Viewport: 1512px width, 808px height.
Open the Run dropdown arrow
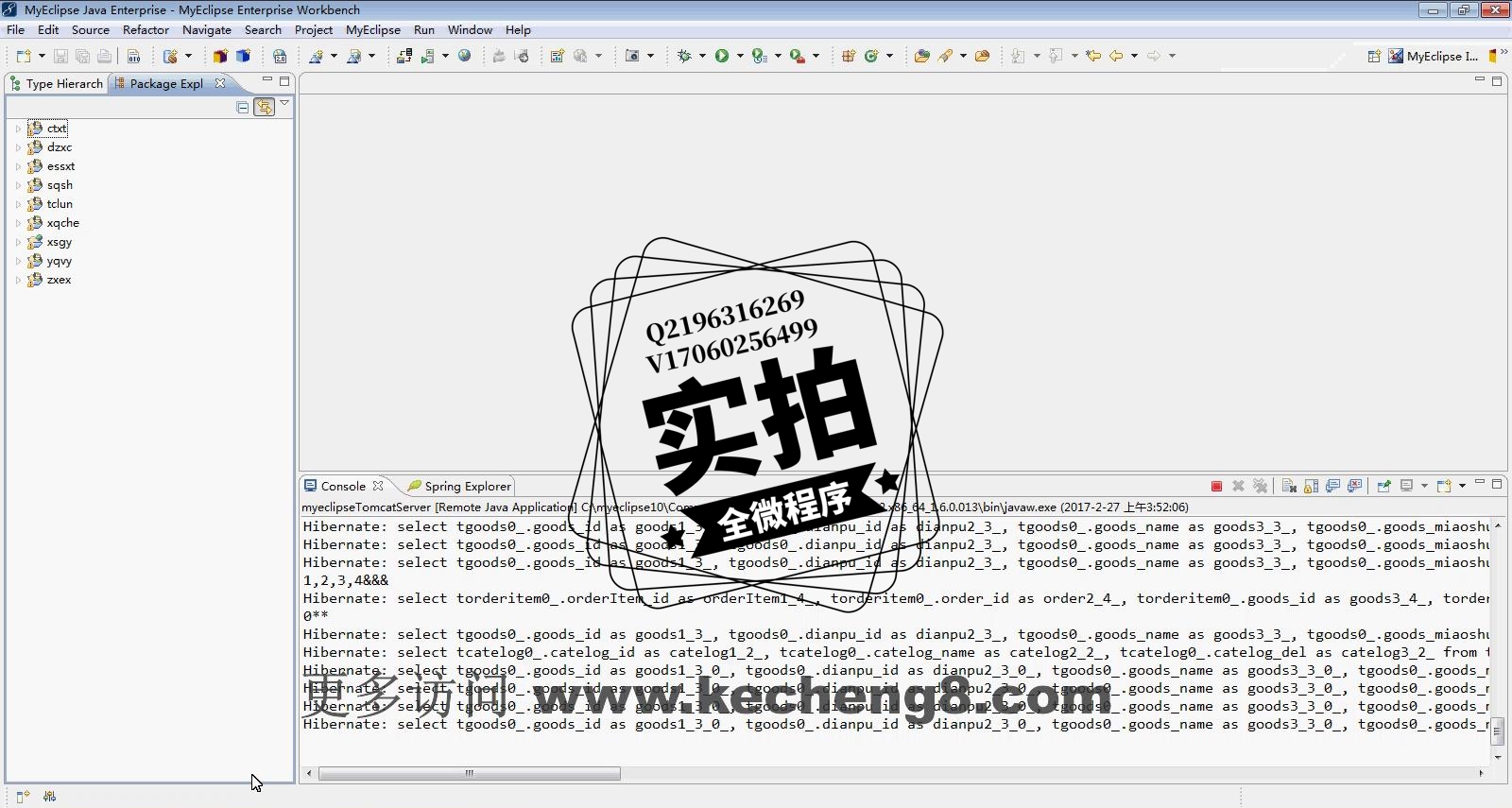[740, 56]
